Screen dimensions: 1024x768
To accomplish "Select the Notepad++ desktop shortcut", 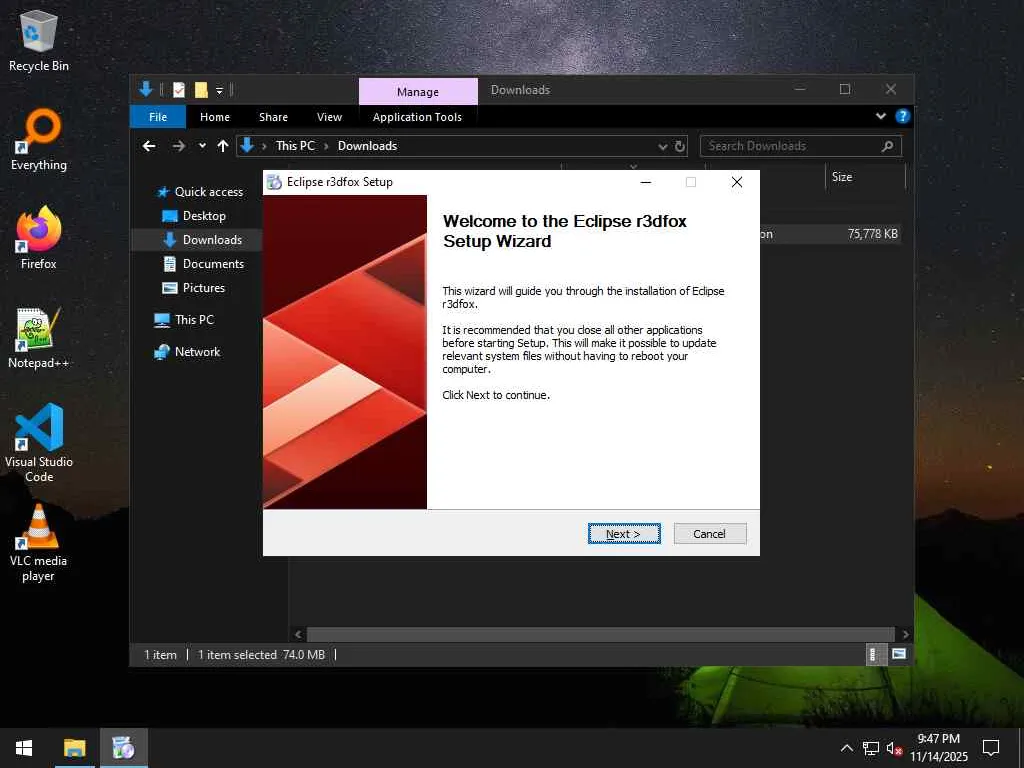I will click(x=39, y=338).
